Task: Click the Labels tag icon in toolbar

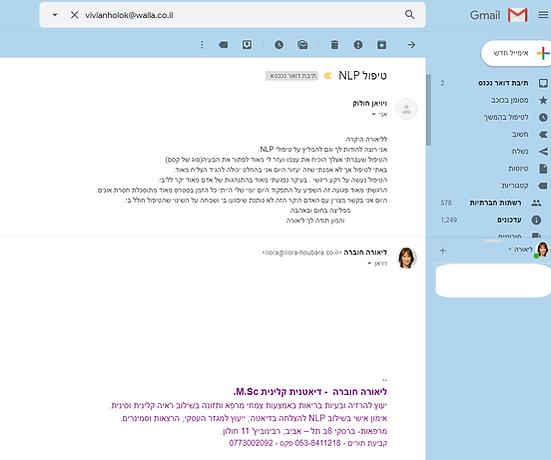Action: [x=223, y=45]
